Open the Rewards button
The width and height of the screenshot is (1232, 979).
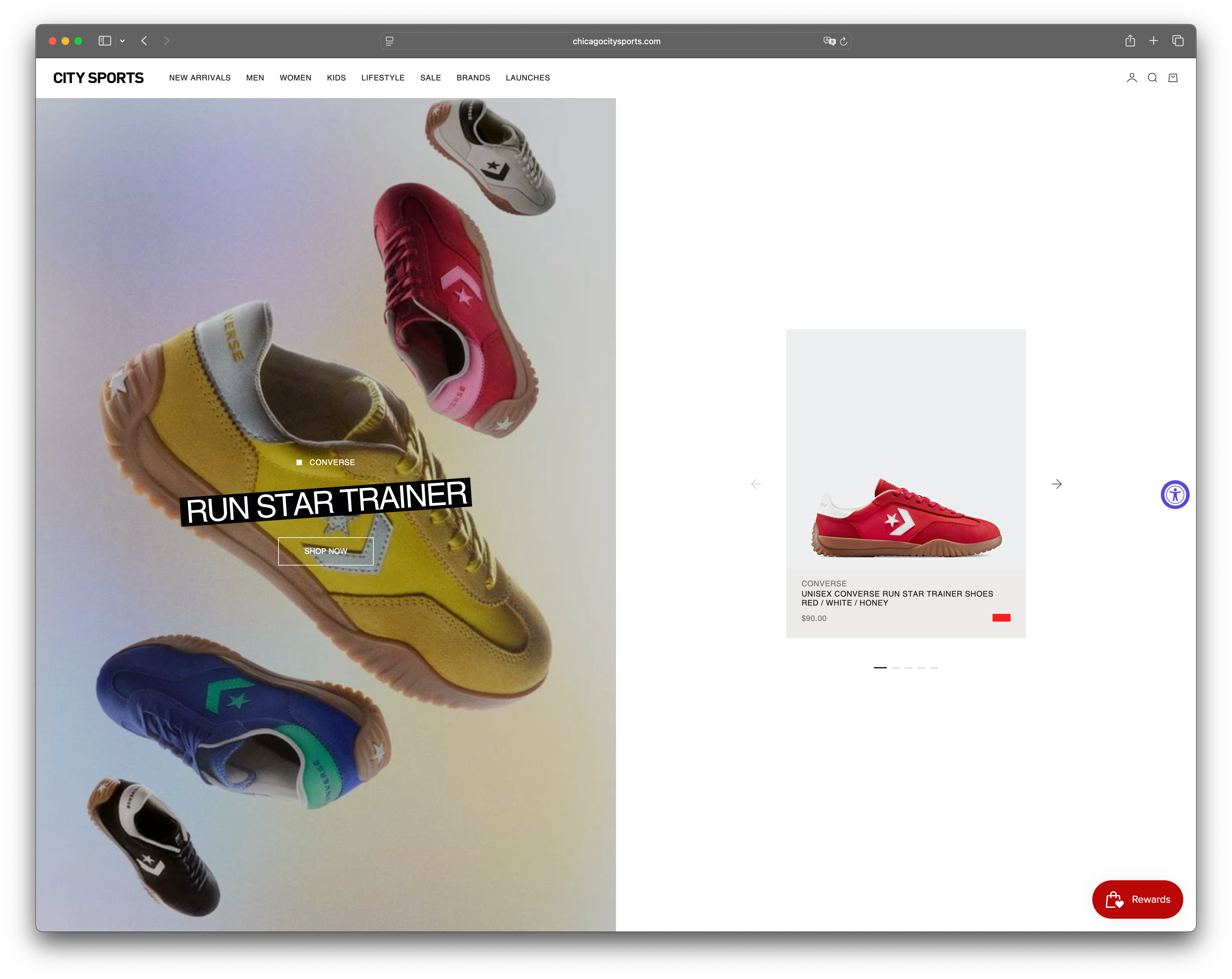coord(1137,900)
